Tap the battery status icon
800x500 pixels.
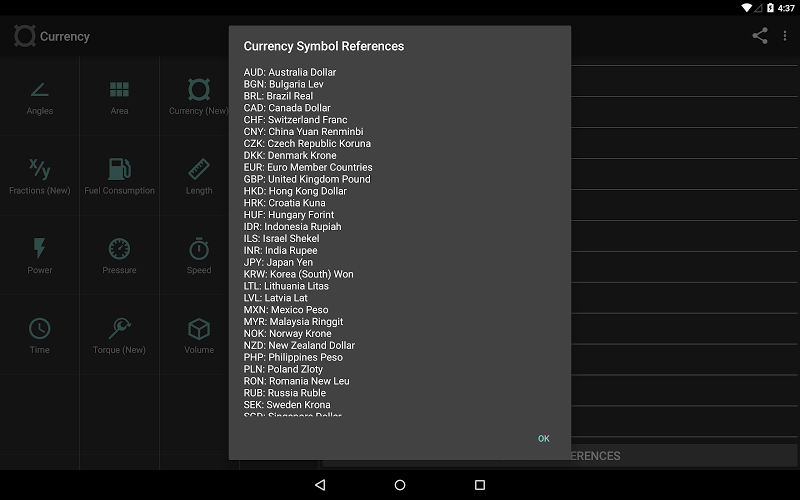coord(770,8)
